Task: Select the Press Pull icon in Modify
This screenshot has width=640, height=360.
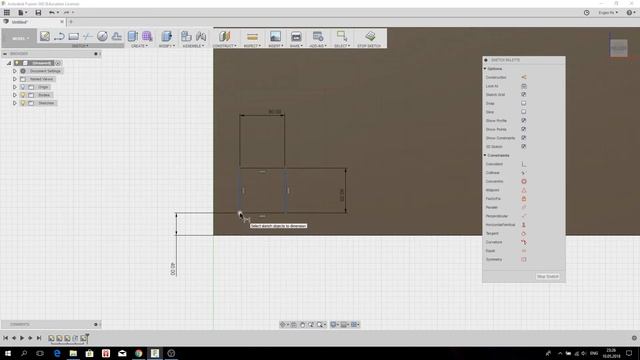Action: coord(166,36)
